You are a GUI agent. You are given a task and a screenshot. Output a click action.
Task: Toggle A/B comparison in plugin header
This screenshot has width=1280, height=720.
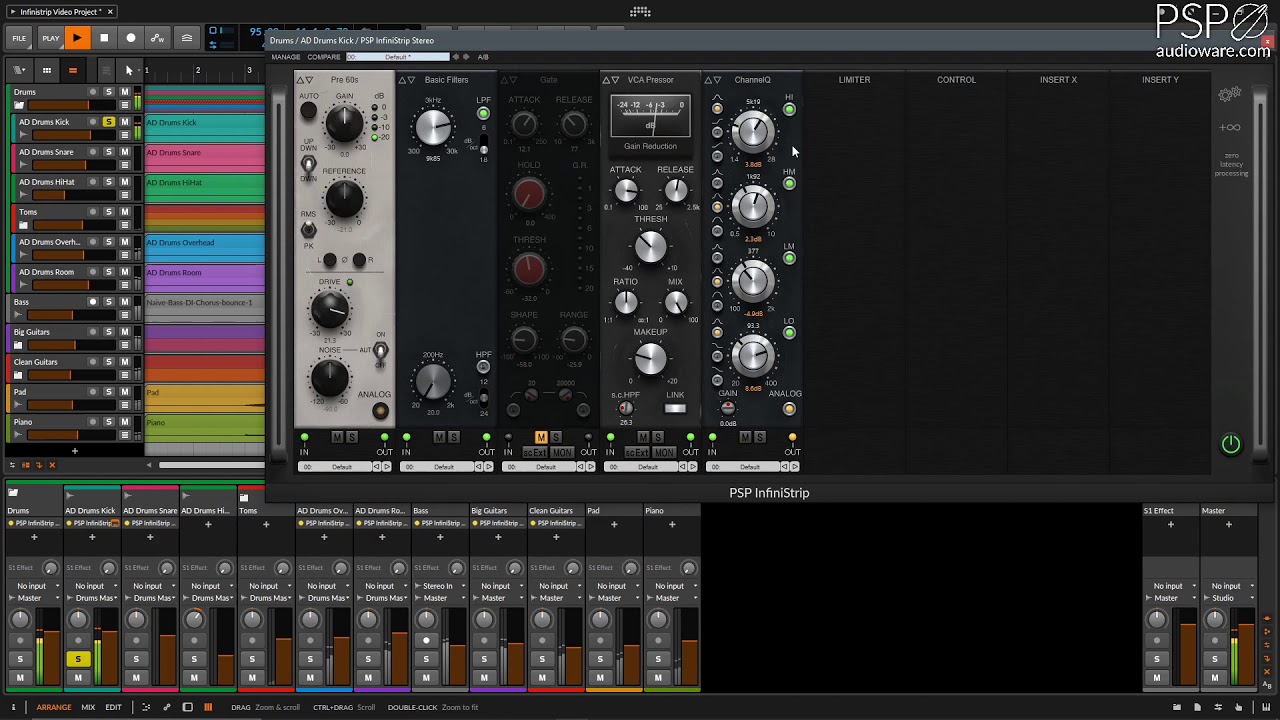click(x=483, y=57)
